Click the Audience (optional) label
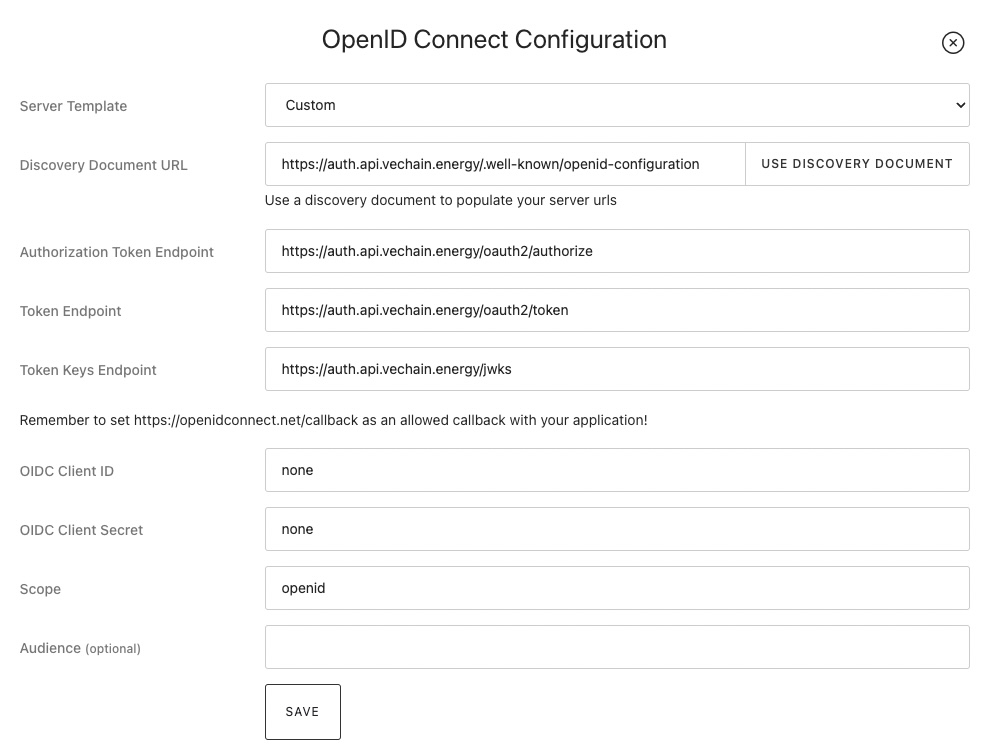 point(80,648)
